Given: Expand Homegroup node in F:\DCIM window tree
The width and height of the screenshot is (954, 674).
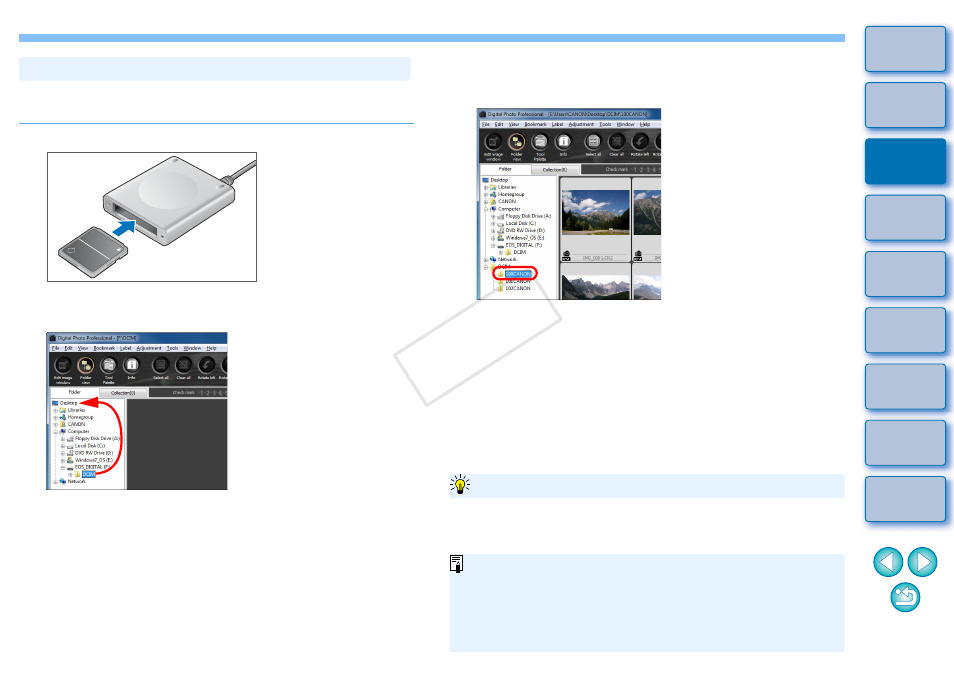Looking at the screenshot, I should click(x=55, y=418).
